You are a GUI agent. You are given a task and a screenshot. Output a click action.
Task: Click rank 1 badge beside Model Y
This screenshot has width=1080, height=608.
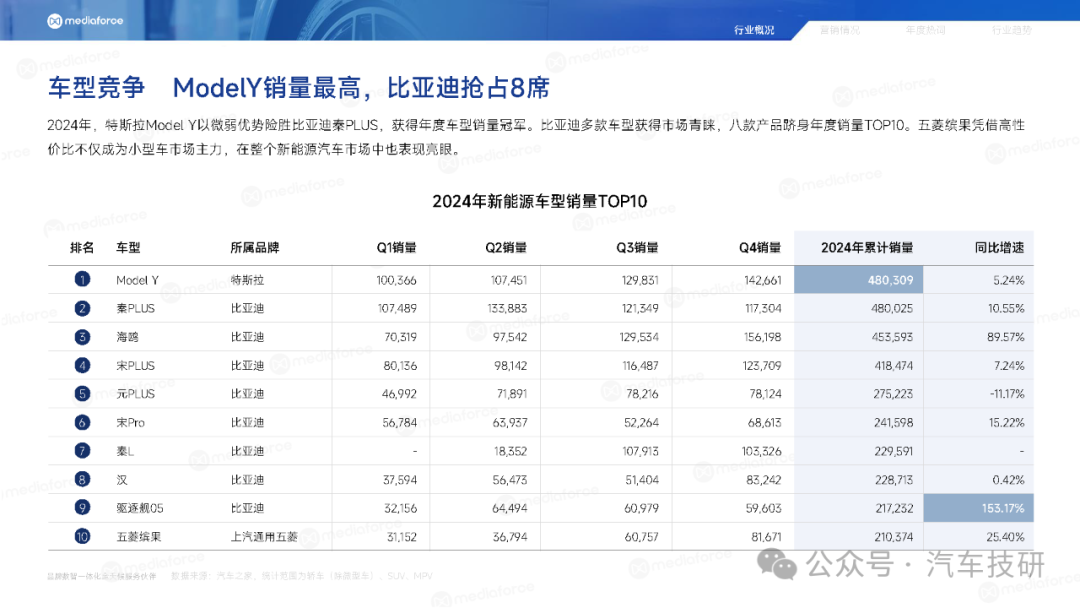tap(82, 280)
